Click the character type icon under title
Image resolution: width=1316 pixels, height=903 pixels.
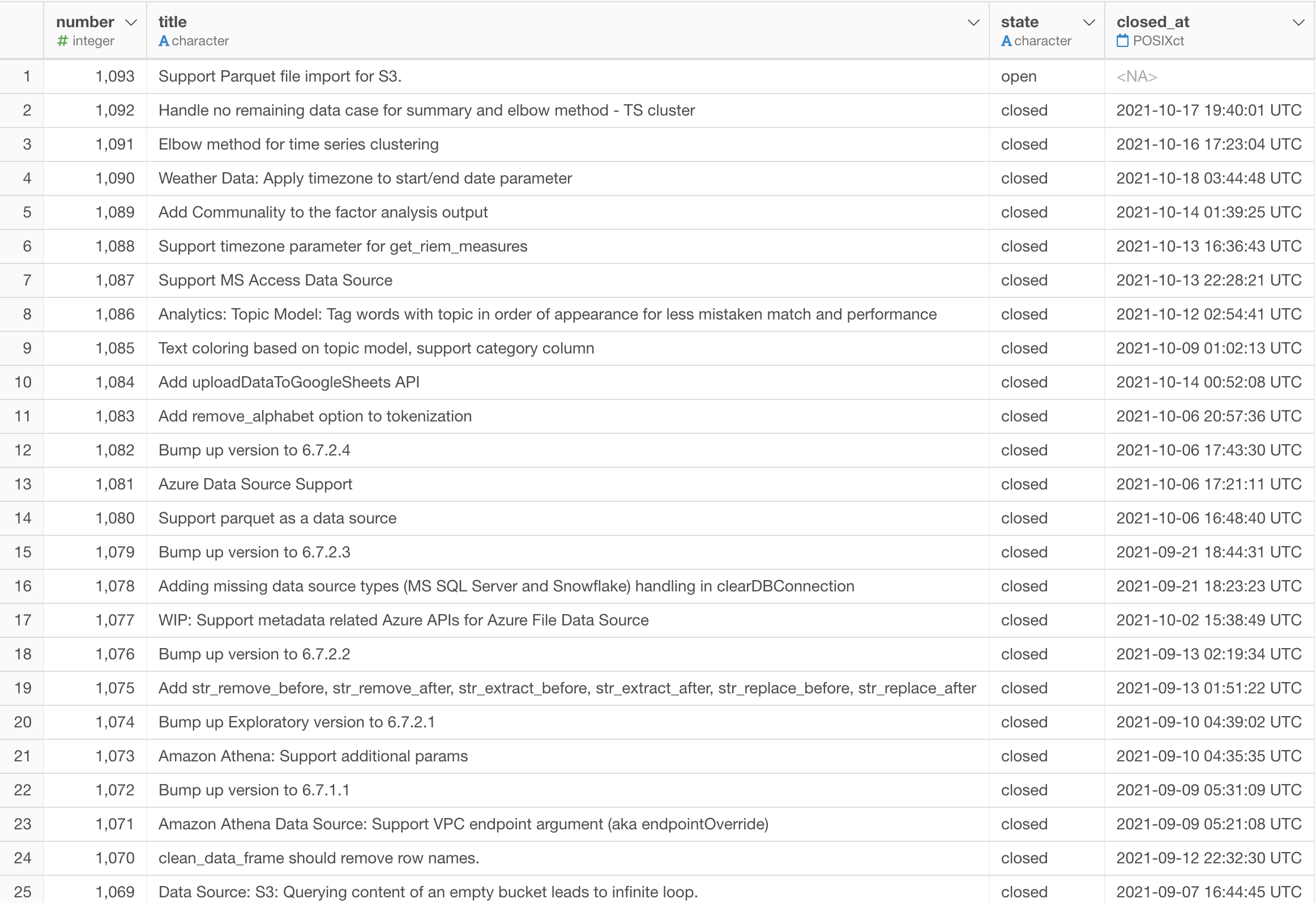(164, 41)
